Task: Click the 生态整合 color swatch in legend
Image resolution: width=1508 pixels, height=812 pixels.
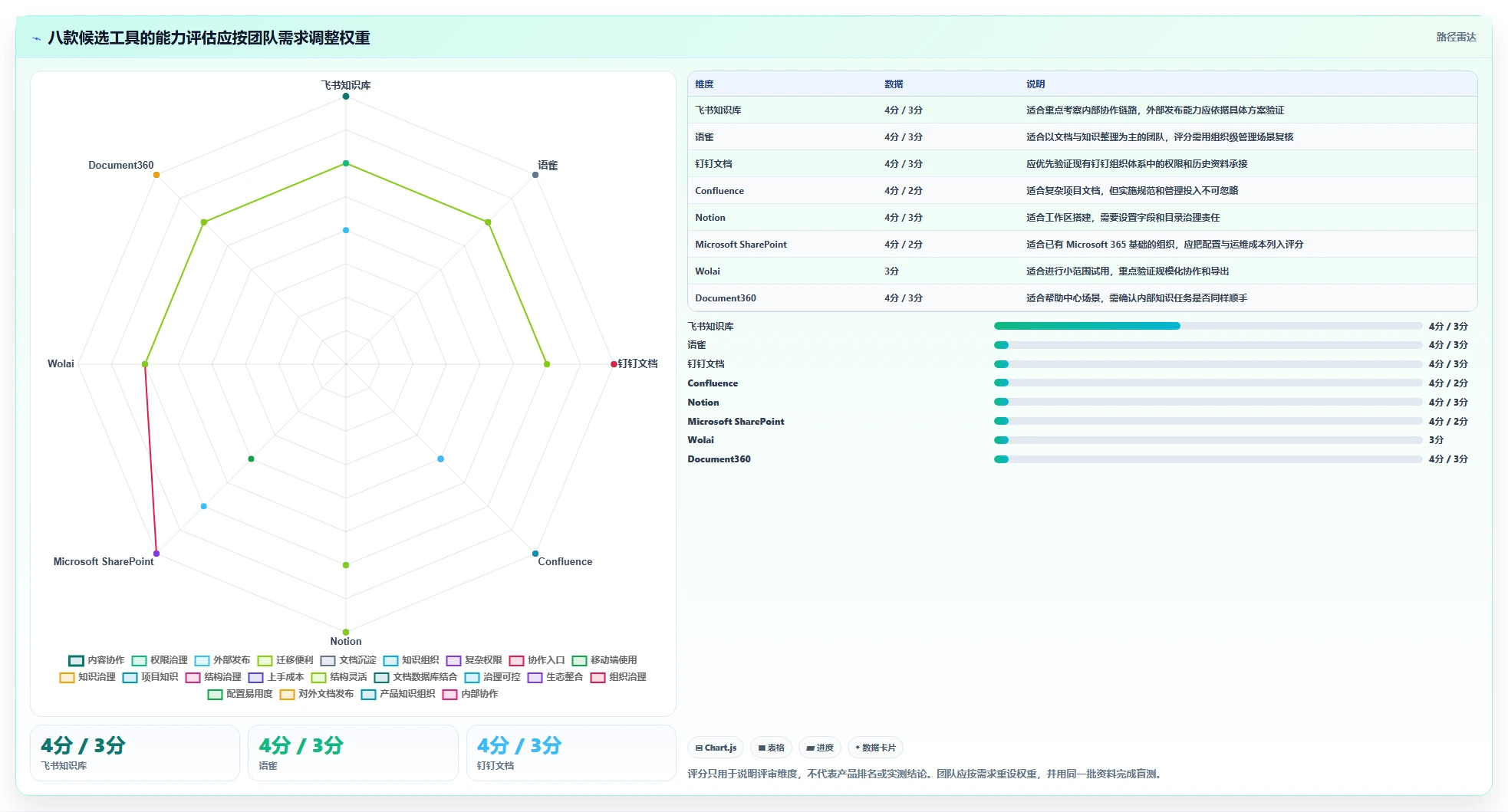Action: pyautogui.click(x=535, y=677)
